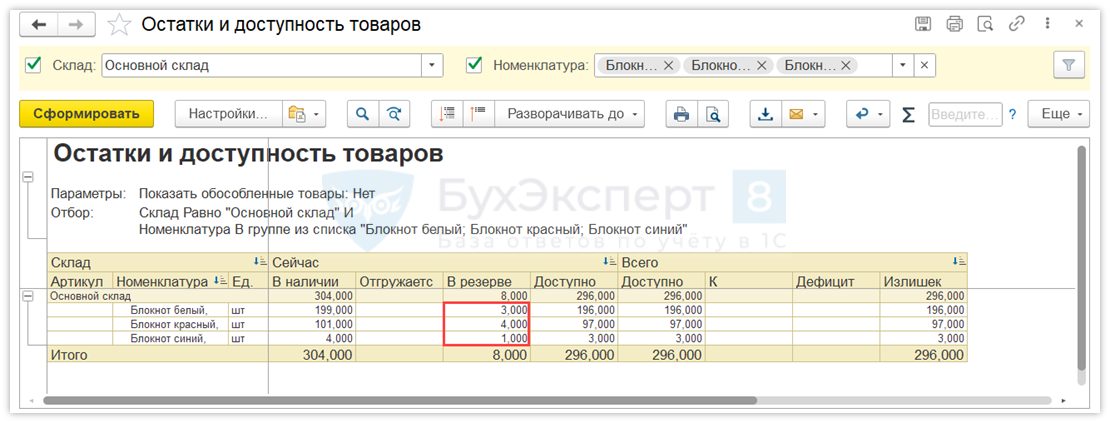Copy link using chain icon in title bar
The height and width of the screenshot is (423, 1110).
1017,24
